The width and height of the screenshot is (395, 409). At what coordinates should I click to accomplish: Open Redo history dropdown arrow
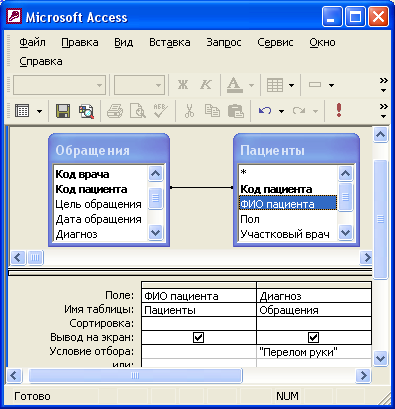tap(315, 111)
